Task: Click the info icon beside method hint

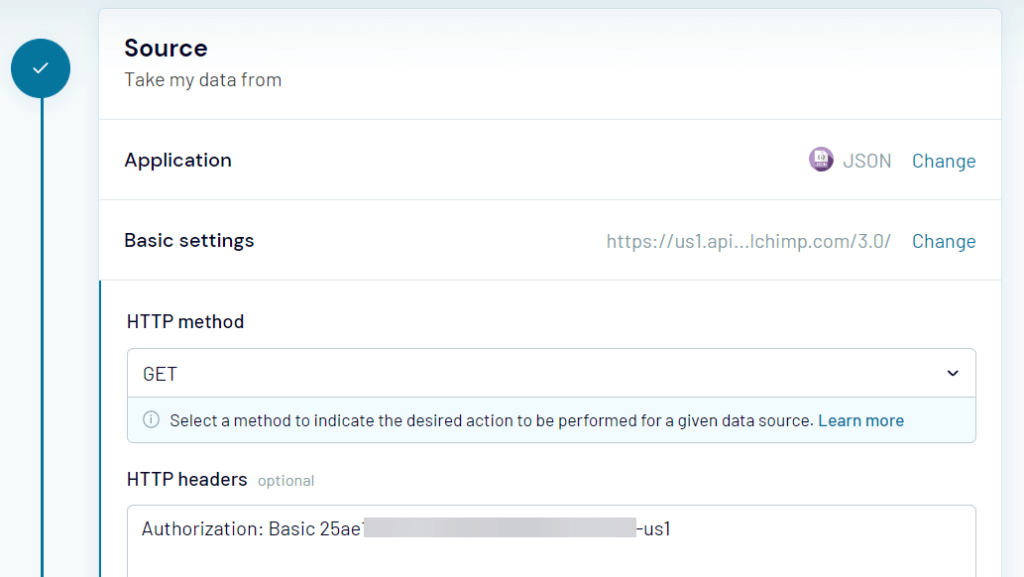Action: tap(151, 420)
